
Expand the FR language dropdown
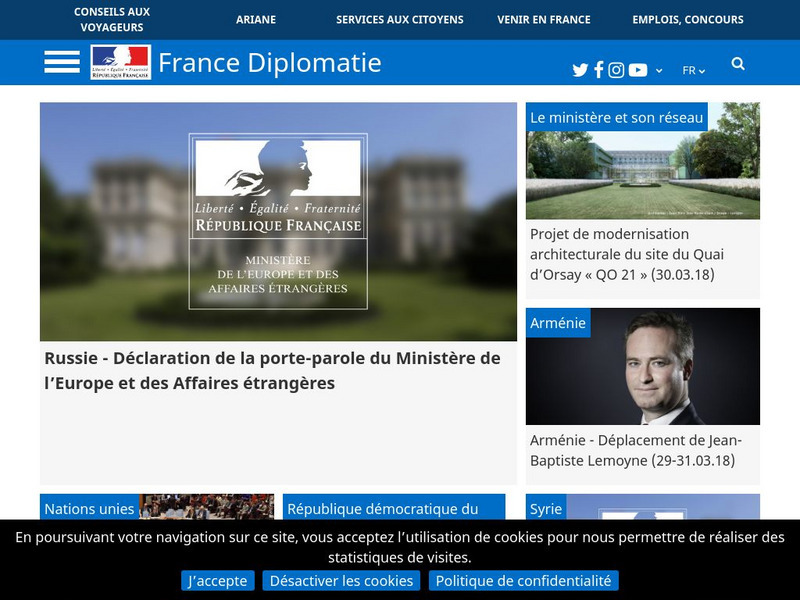pyautogui.click(x=692, y=69)
